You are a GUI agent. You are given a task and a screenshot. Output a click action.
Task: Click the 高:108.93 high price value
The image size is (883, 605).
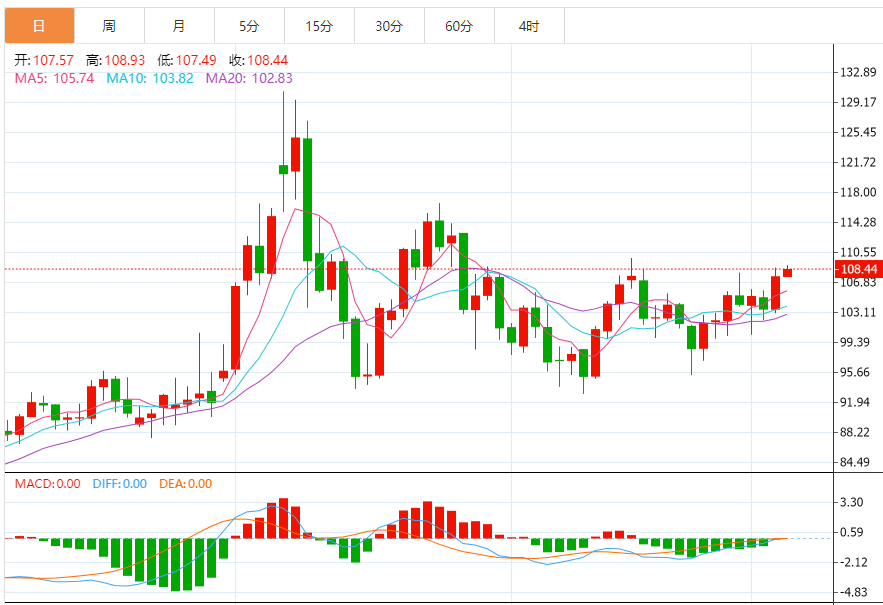[x=115, y=60]
